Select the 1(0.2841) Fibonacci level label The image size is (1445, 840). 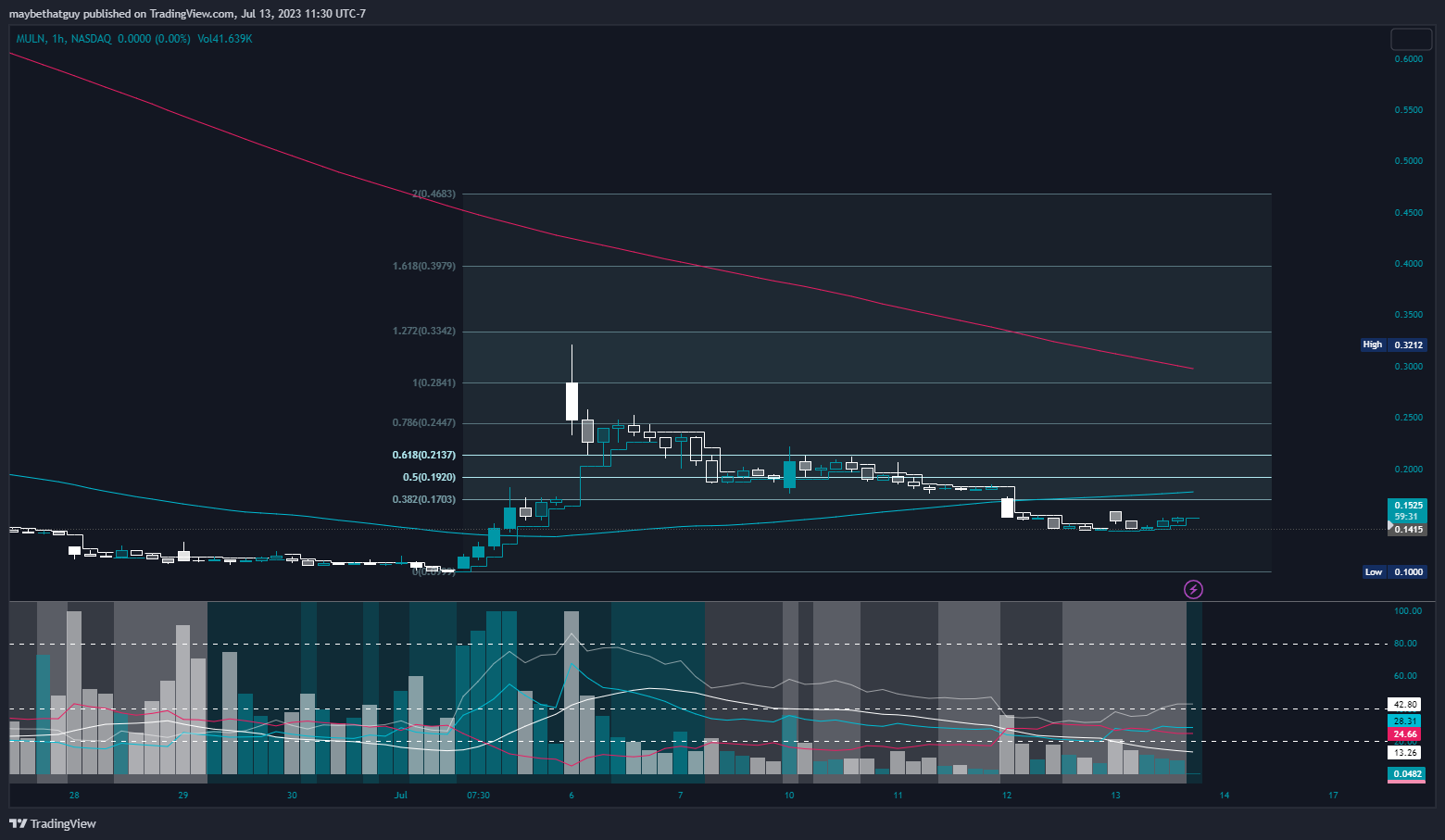[433, 382]
